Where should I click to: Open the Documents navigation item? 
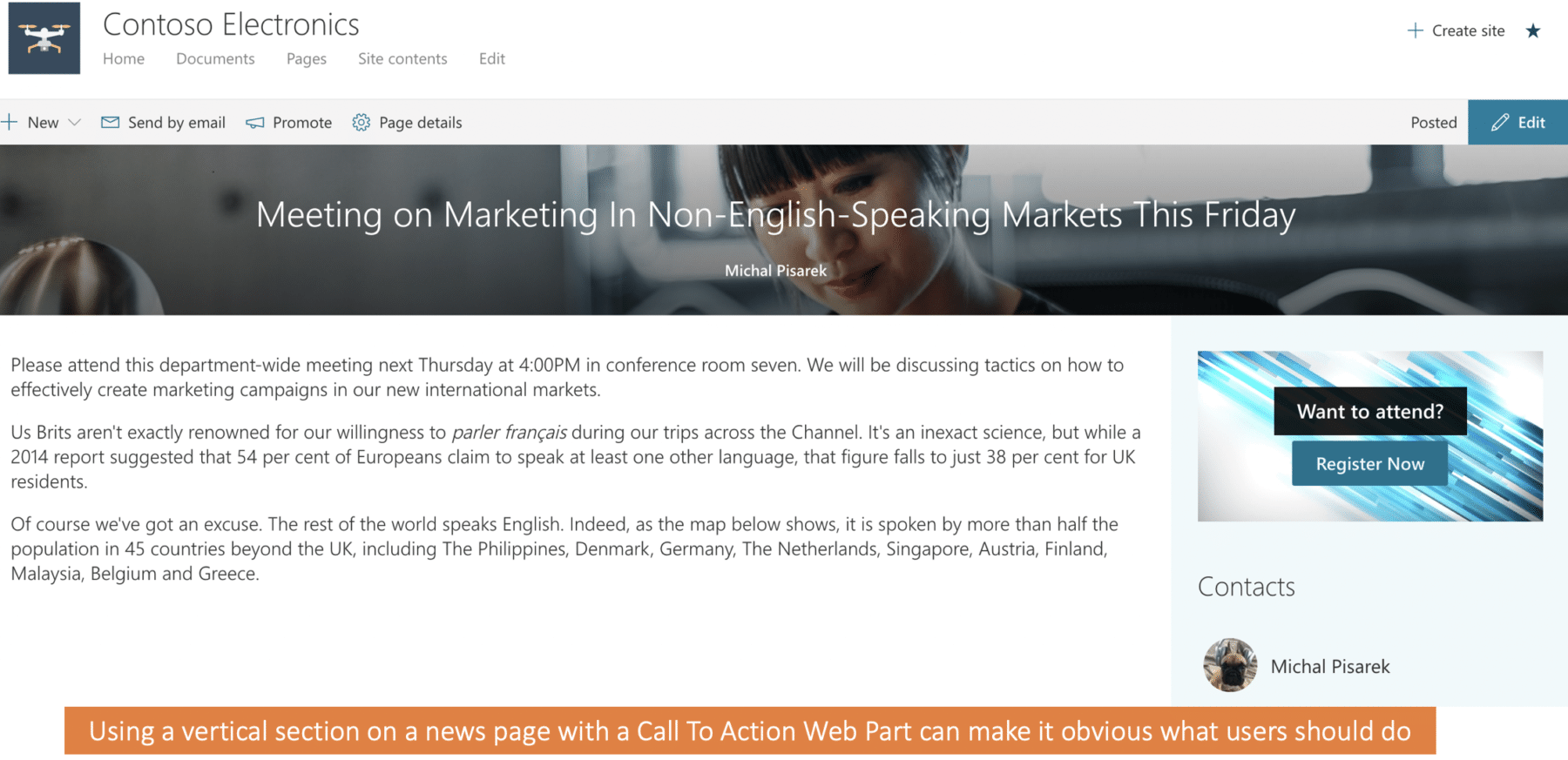tap(215, 58)
